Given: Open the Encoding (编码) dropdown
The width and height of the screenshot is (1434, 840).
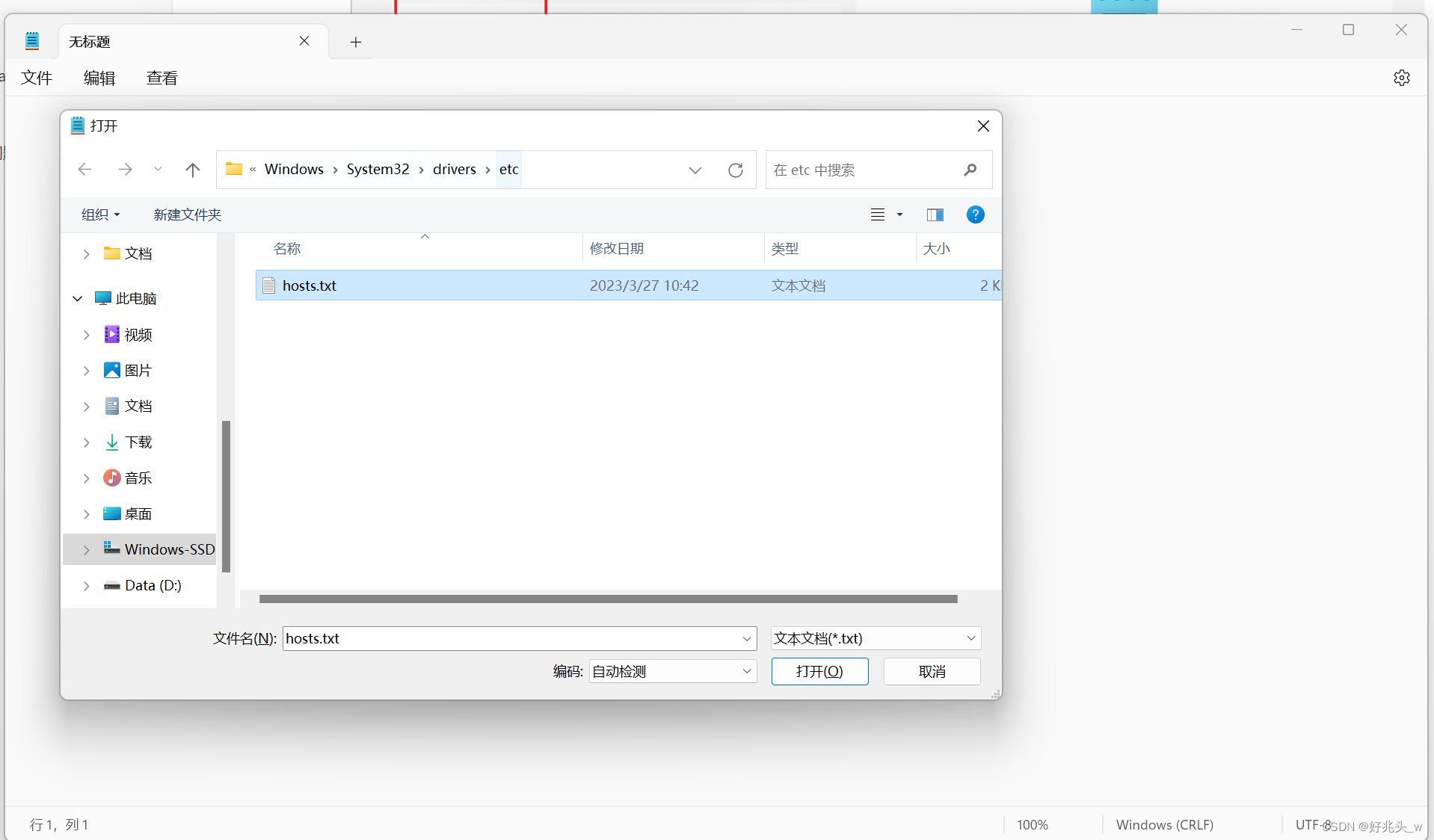Looking at the screenshot, I should (x=673, y=671).
